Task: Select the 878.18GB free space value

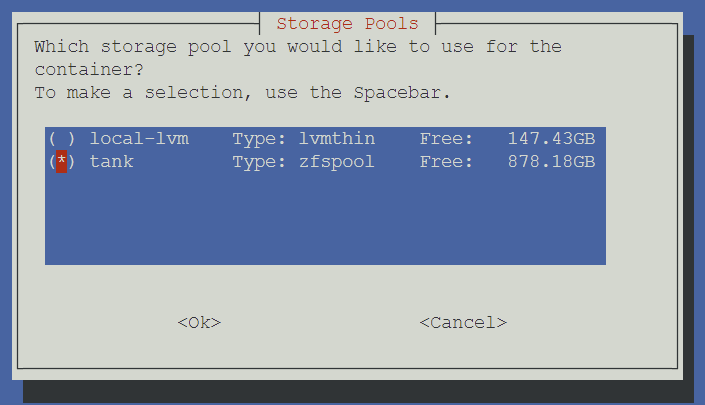Action: point(551,162)
